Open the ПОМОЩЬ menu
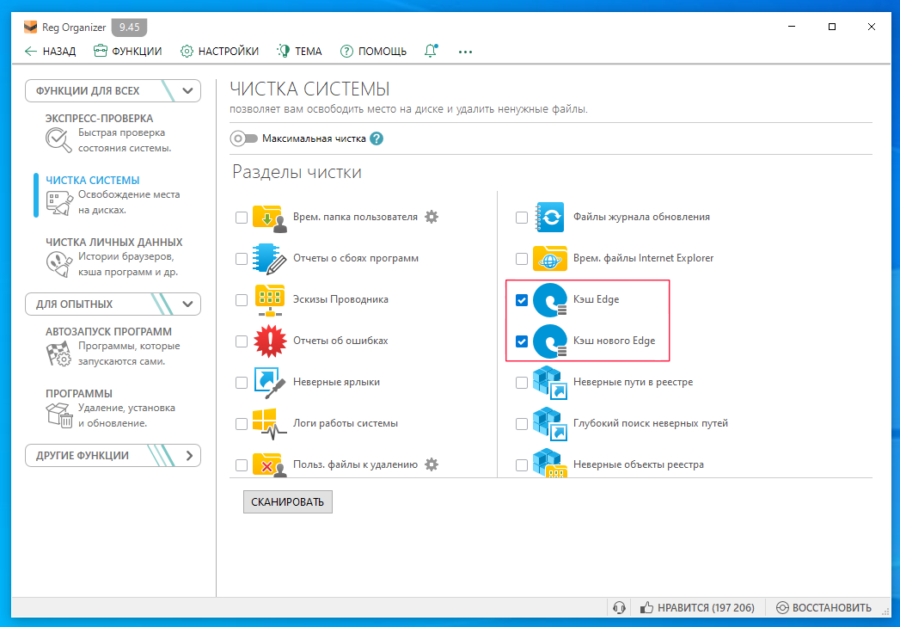 [x=373, y=51]
